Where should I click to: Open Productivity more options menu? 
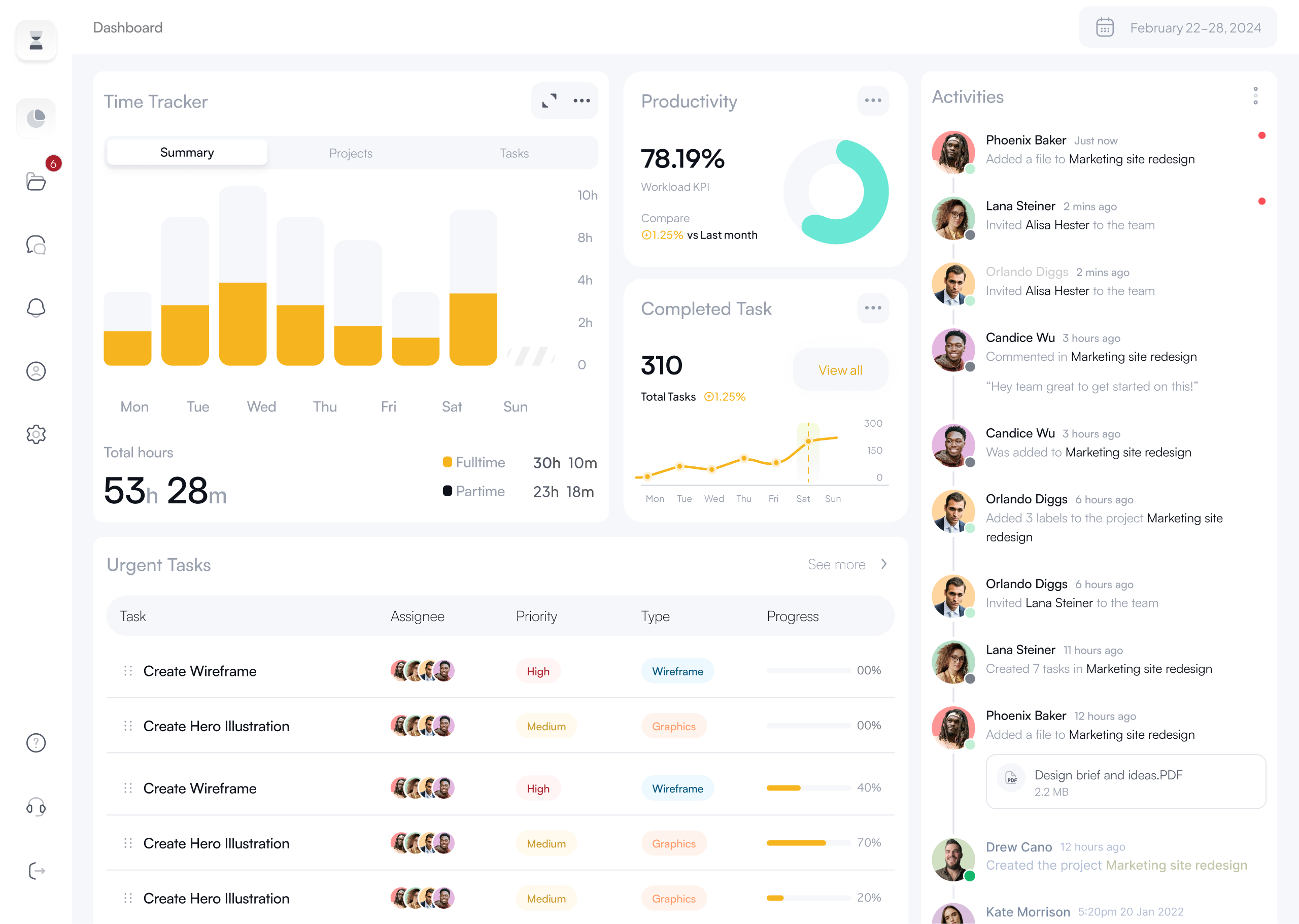tap(873, 100)
